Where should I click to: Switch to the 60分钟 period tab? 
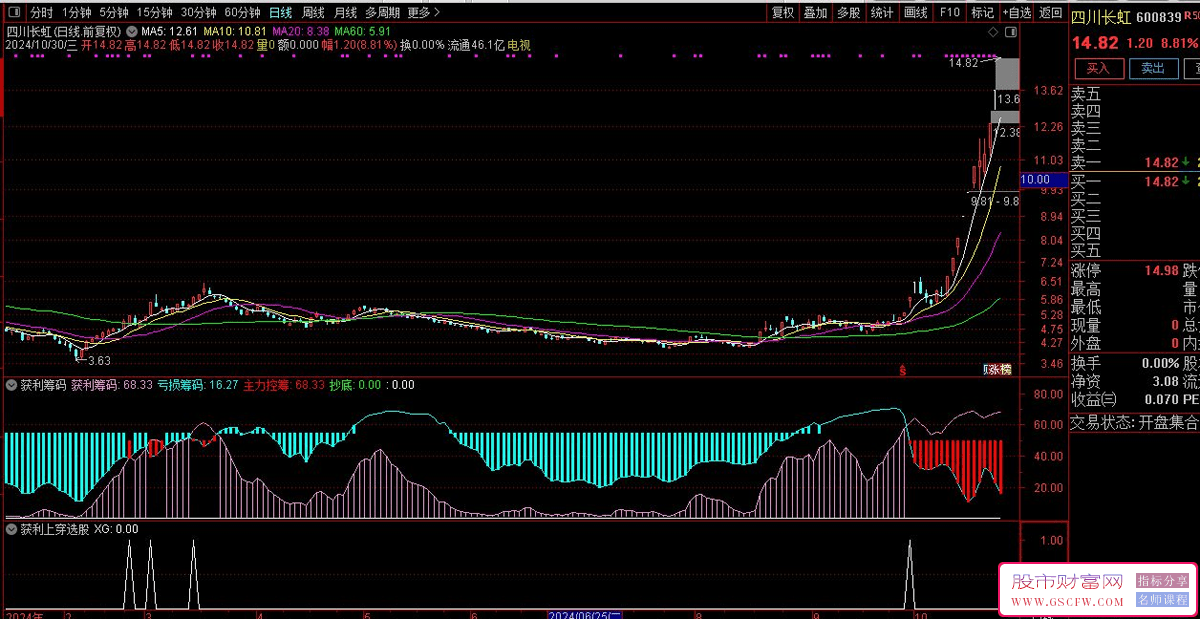[242, 13]
